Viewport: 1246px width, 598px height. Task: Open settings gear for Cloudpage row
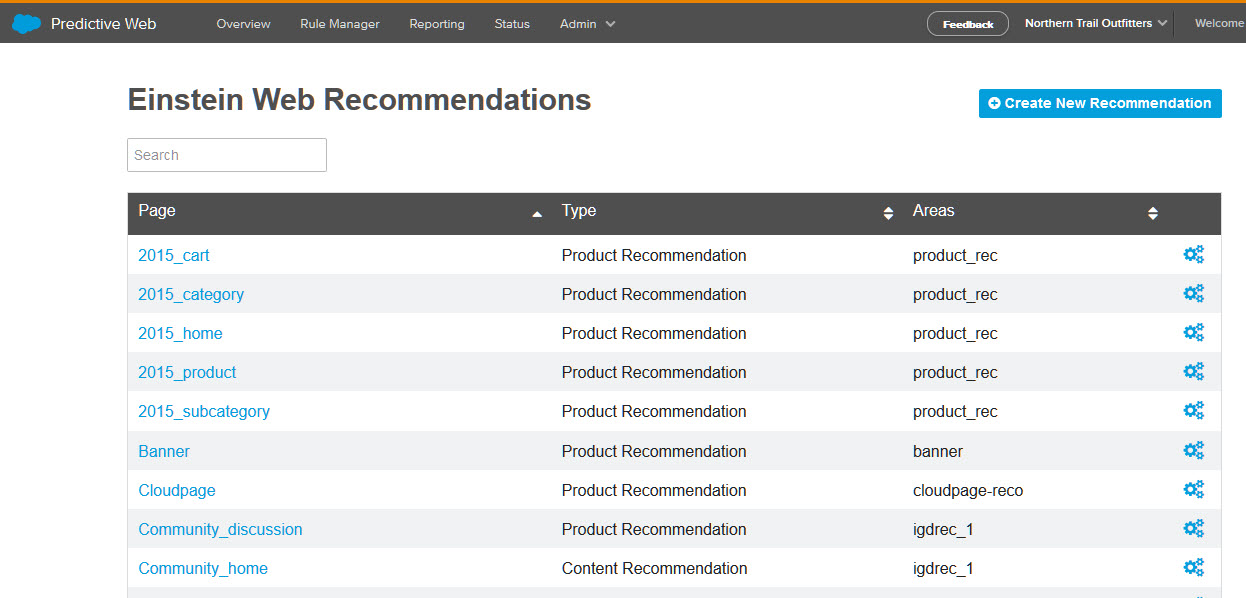pos(1193,489)
